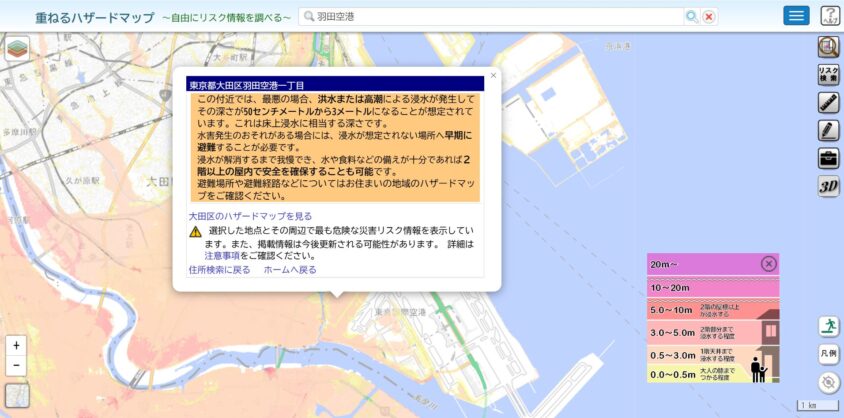The image size is (844, 418).
Task: Open the 注意事項 link
Action: (222, 256)
